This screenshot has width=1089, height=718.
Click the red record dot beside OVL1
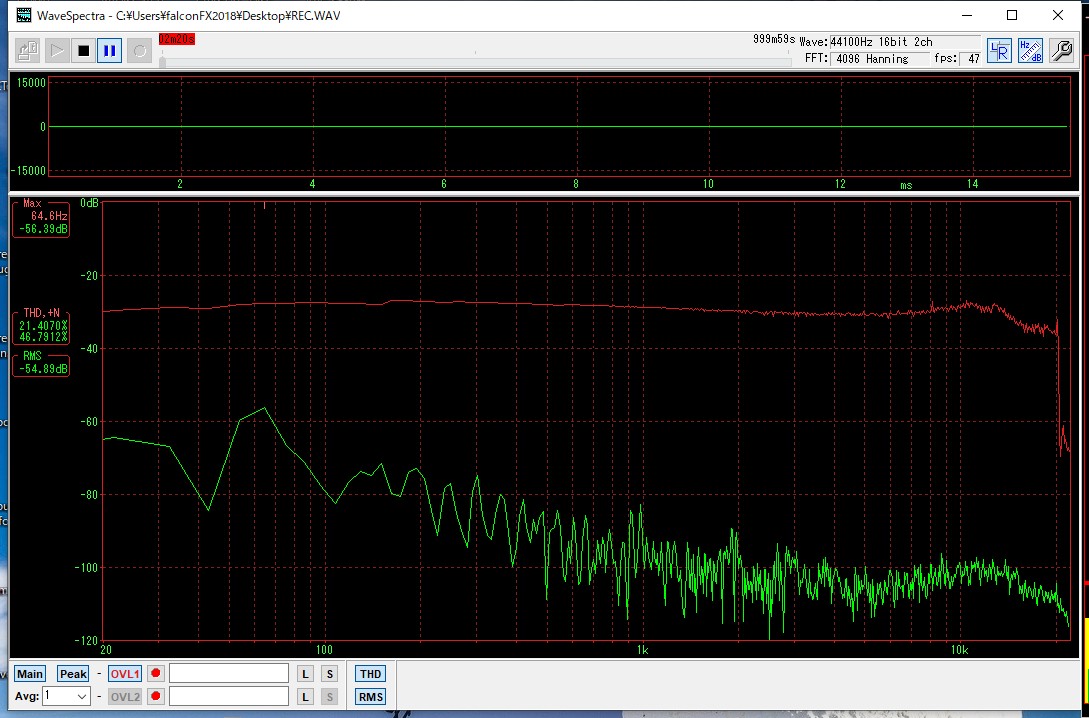coord(156,674)
